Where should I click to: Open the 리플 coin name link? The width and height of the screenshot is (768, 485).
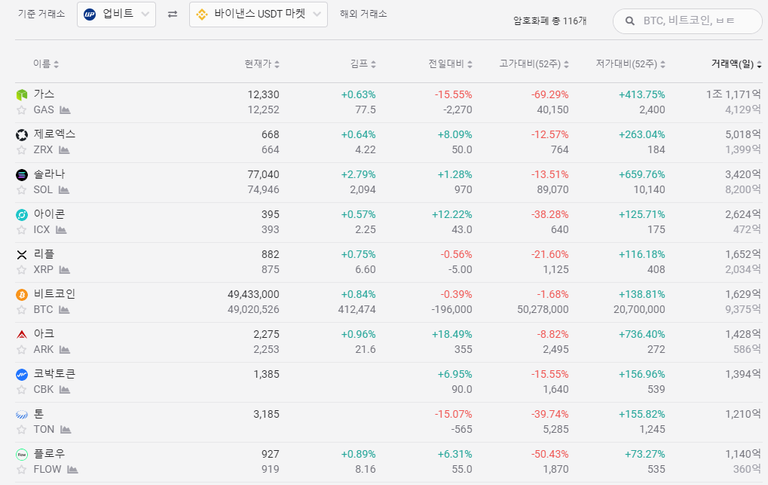coord(44,254)
